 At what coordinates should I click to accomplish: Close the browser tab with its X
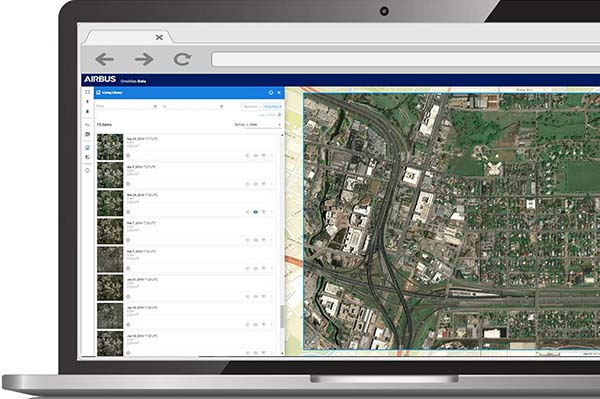(159, 37)
